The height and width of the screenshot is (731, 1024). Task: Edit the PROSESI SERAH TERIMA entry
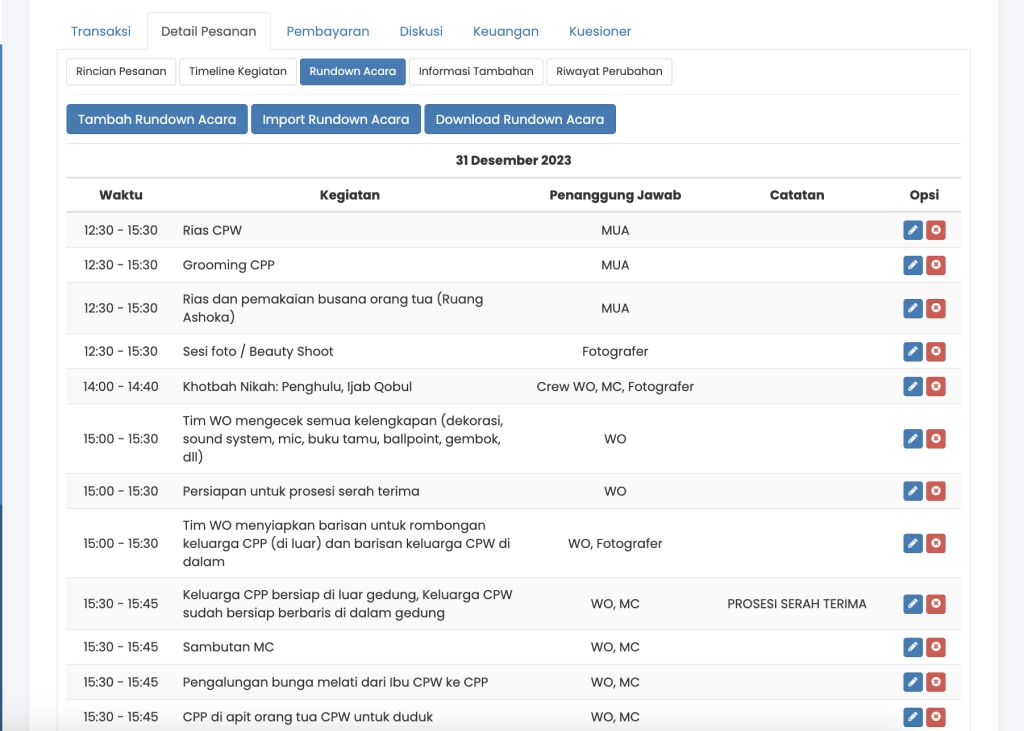(912, 604)
